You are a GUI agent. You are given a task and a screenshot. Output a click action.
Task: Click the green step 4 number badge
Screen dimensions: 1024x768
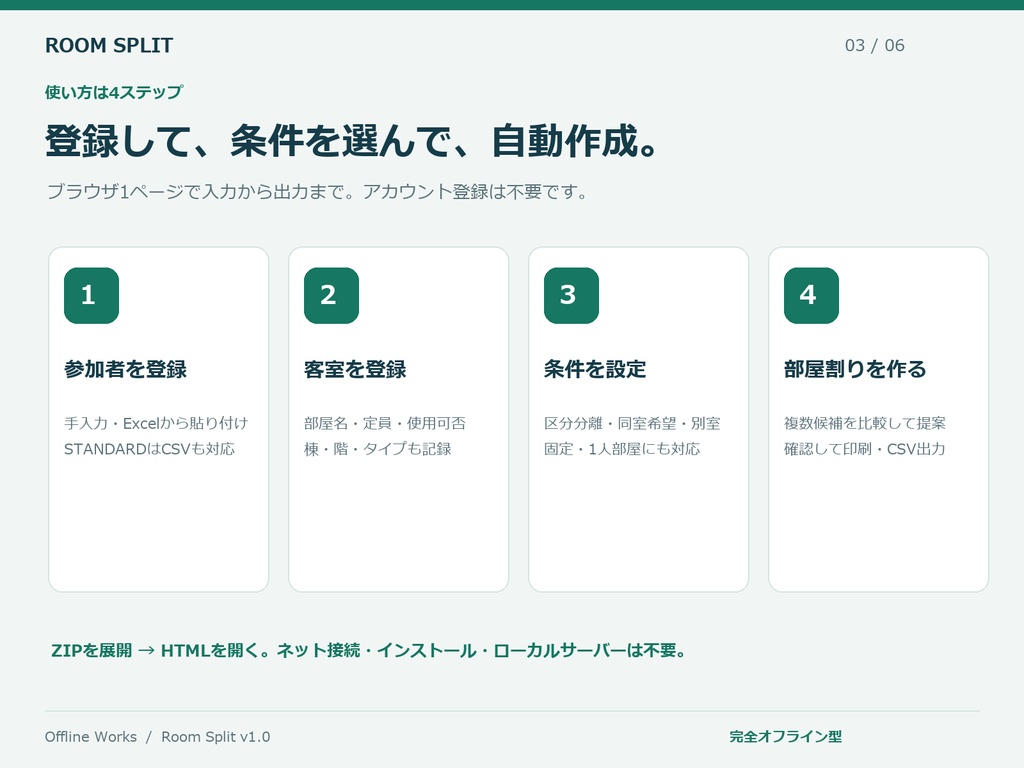(811, 295)
